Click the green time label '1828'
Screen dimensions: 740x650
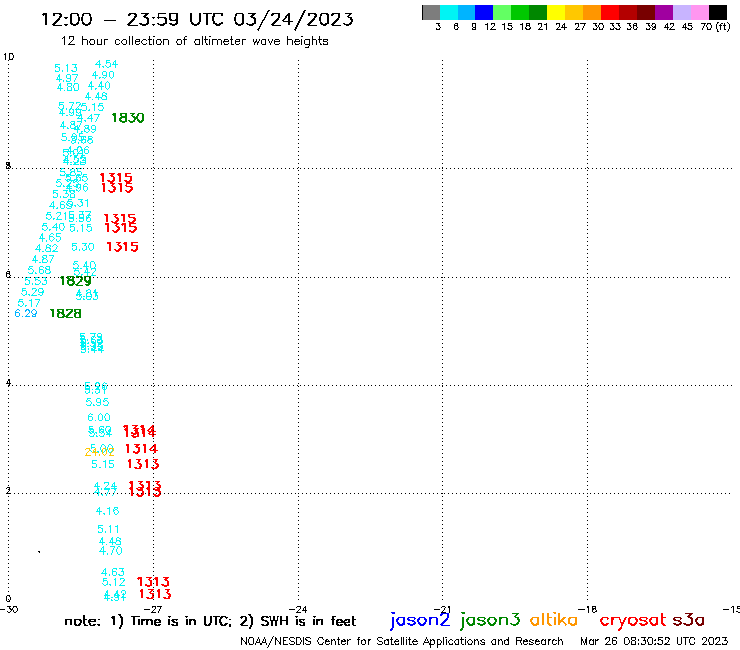[66, 313]
